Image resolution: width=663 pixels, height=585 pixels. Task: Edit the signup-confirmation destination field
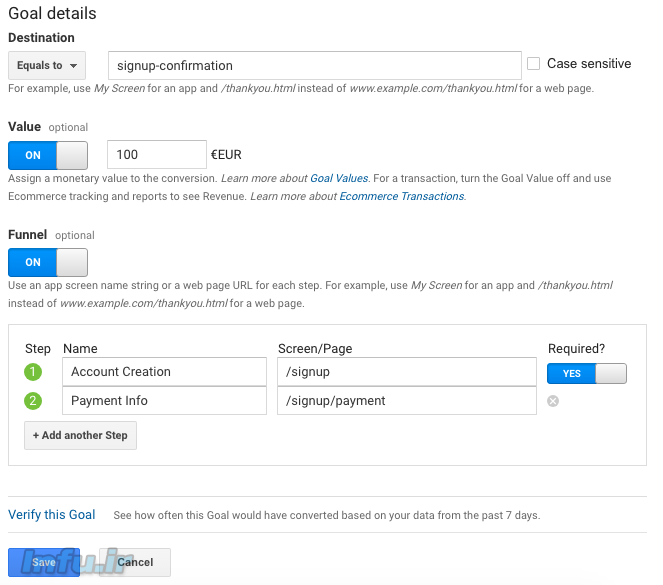tap(314, 66)
